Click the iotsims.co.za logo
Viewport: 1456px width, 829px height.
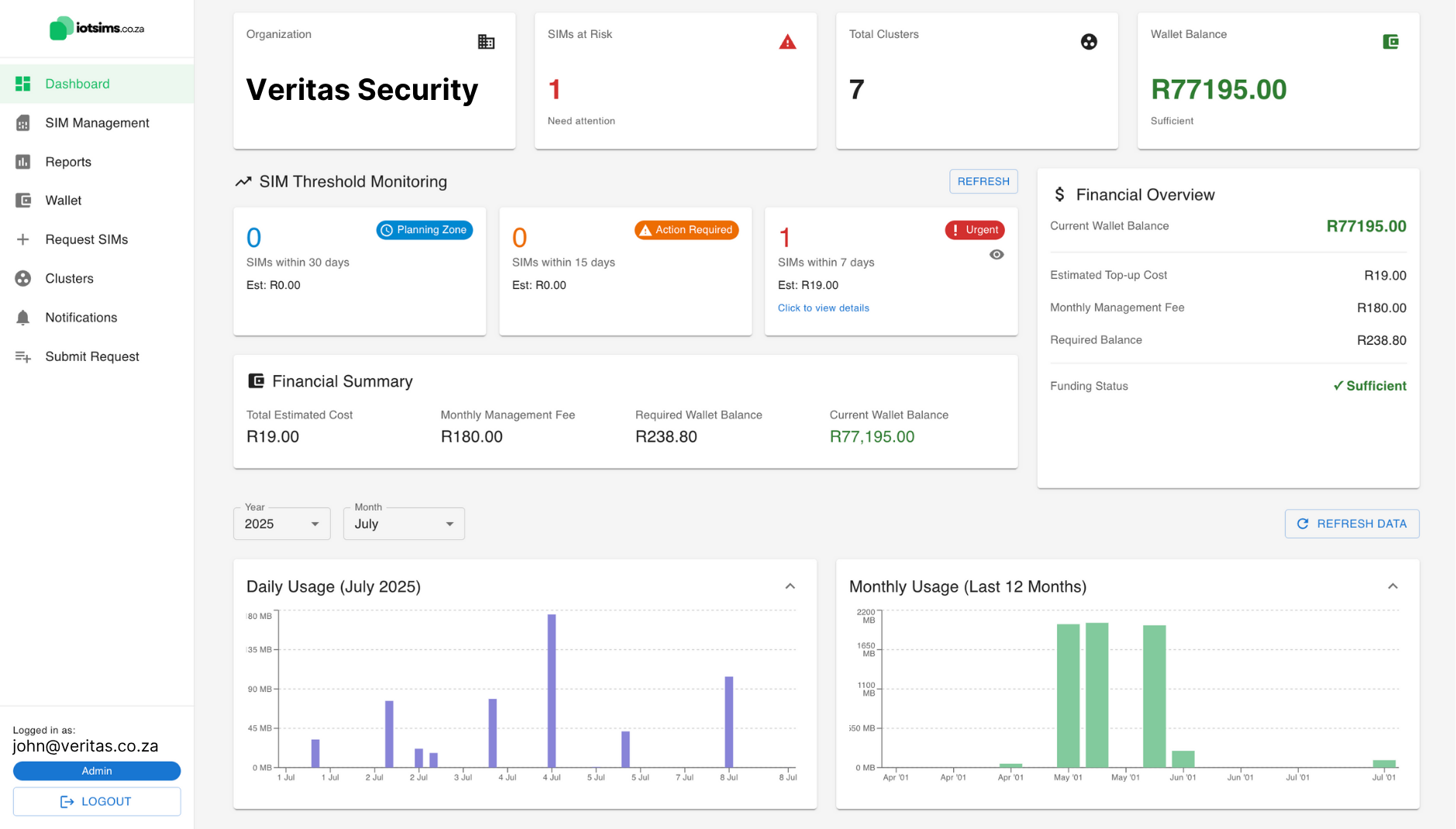coord(97,29)
